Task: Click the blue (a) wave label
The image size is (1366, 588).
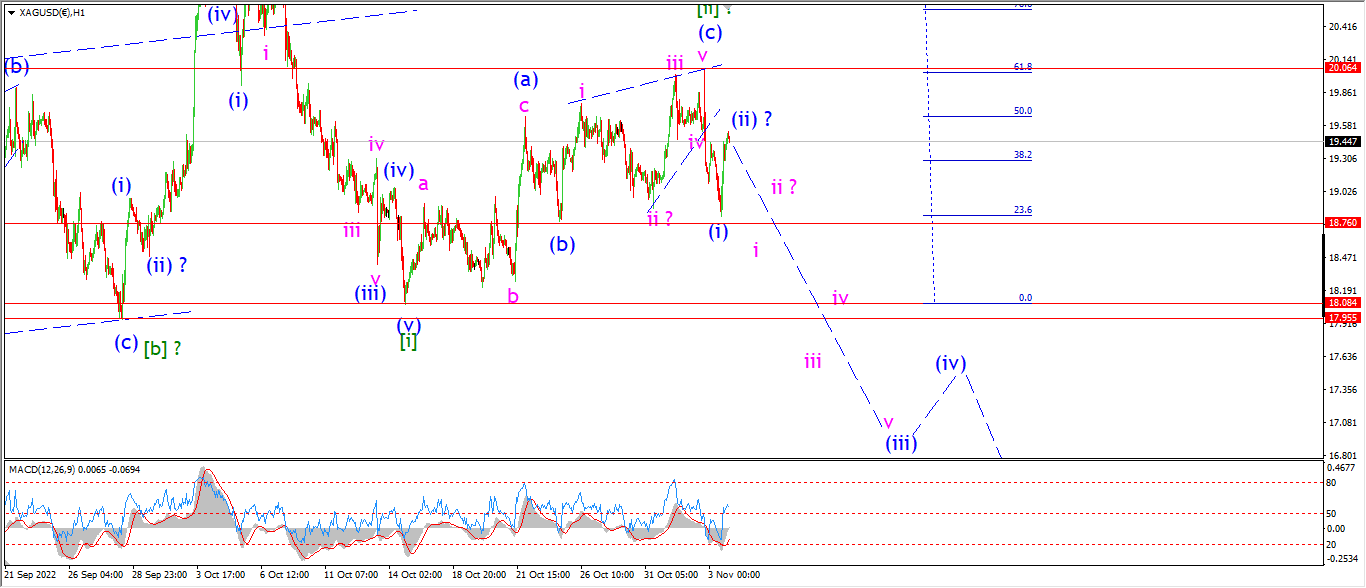Action: 526,79
